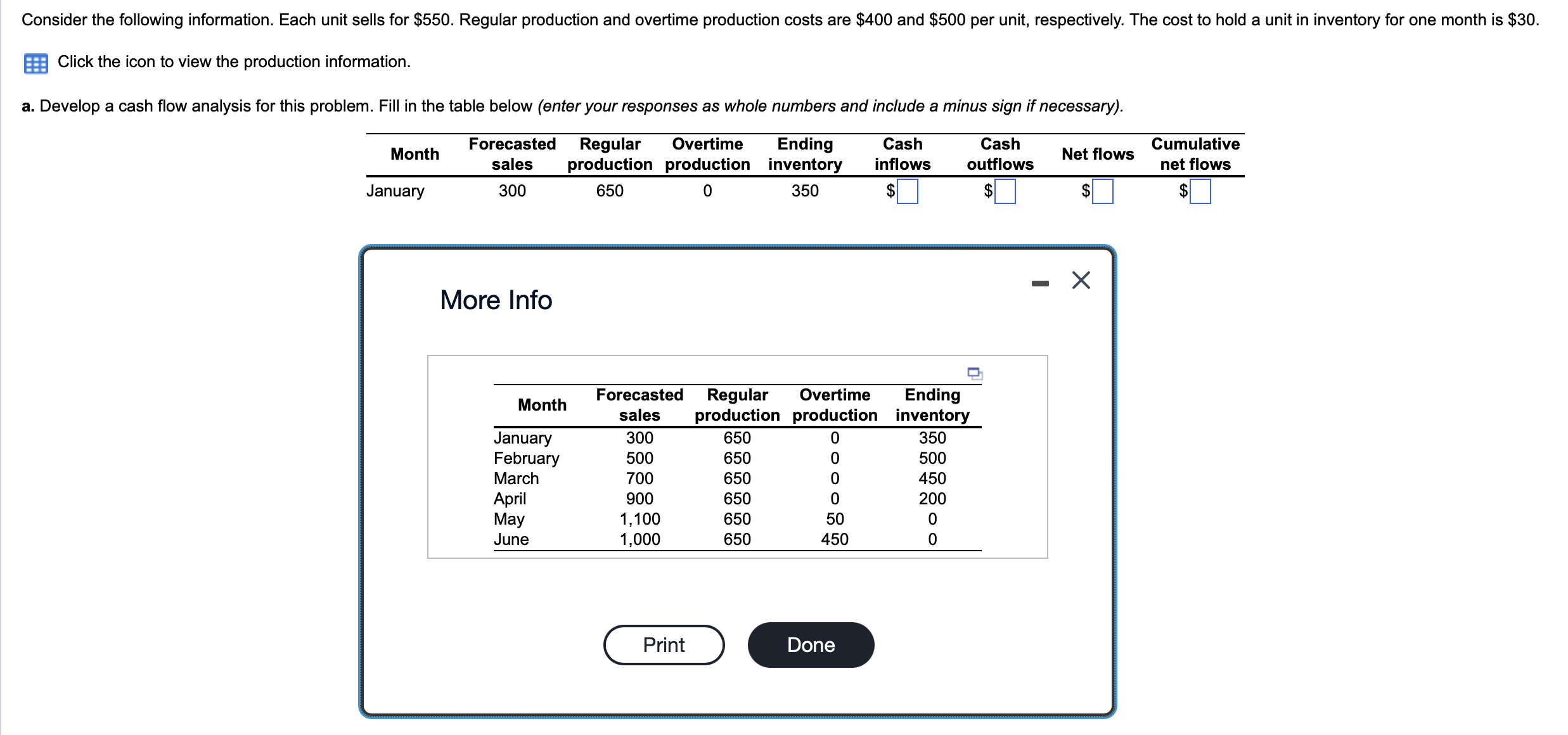Select the May forecasted sales value 1,100
Screen dimensions: 1568x735
(639, 519)
